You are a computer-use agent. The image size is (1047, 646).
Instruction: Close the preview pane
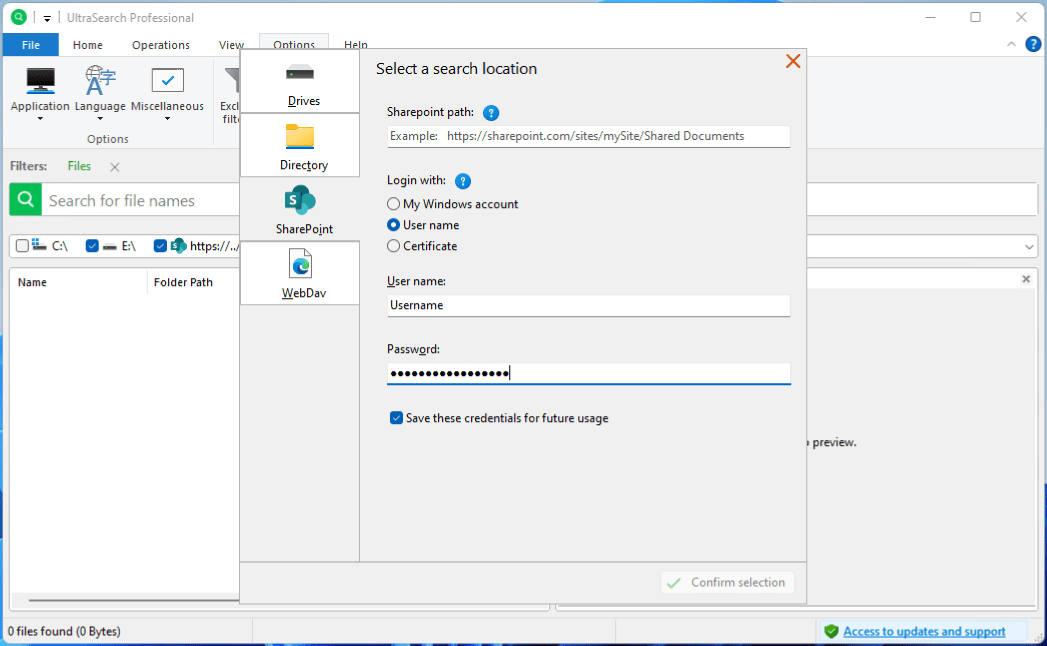(1026, 279)
